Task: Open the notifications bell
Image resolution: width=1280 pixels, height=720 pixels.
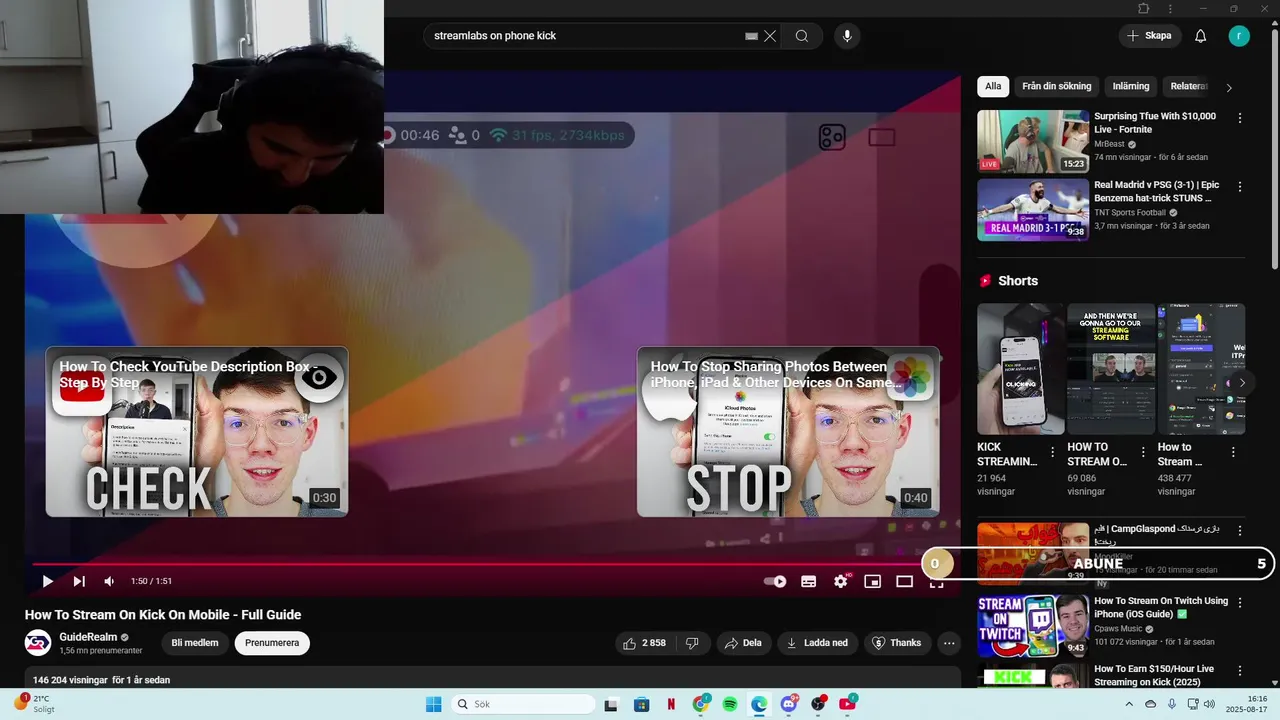Action: pos(1201,36)
